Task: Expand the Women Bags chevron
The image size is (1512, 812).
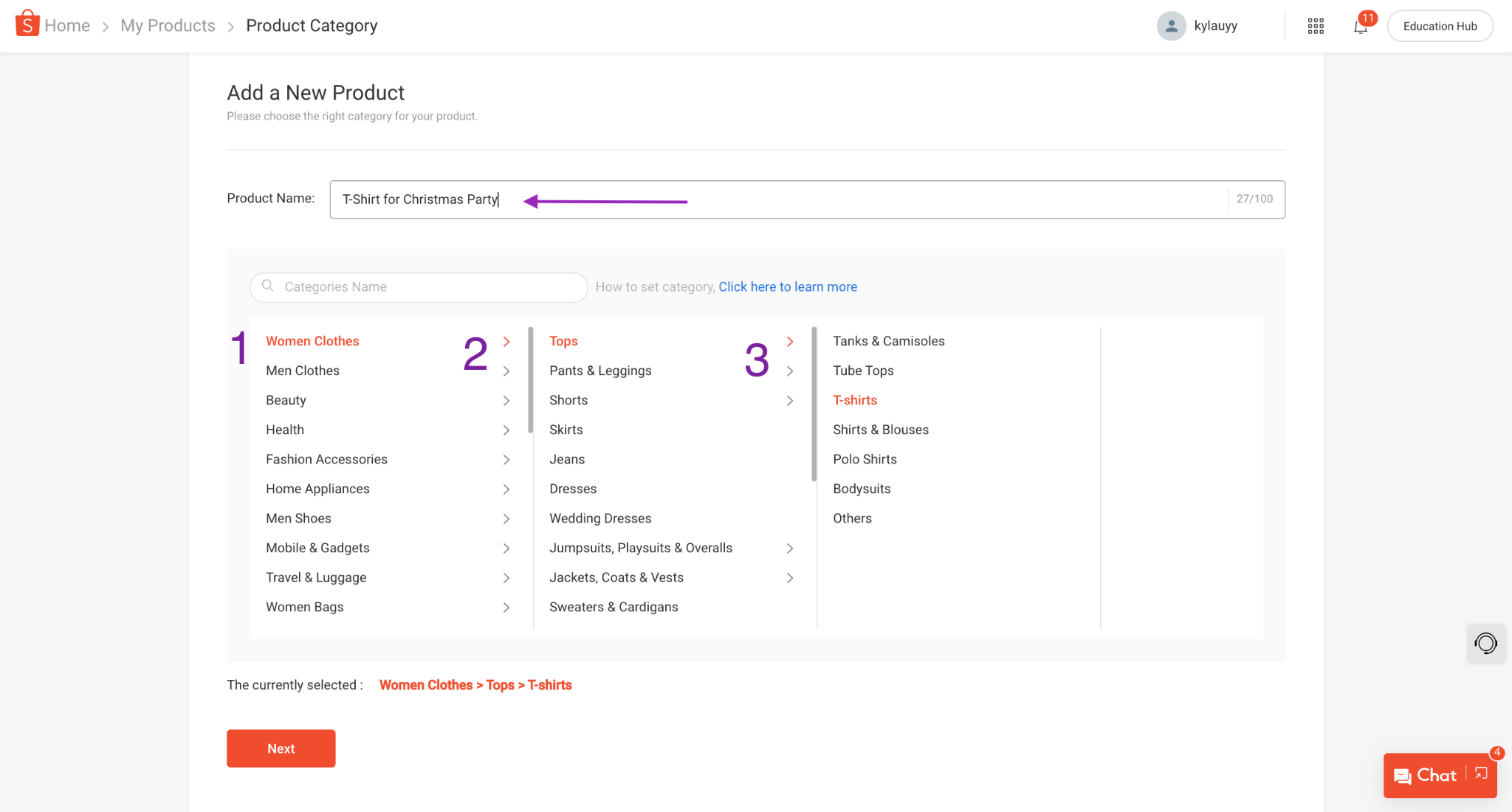Action: [x=506, y=607]
